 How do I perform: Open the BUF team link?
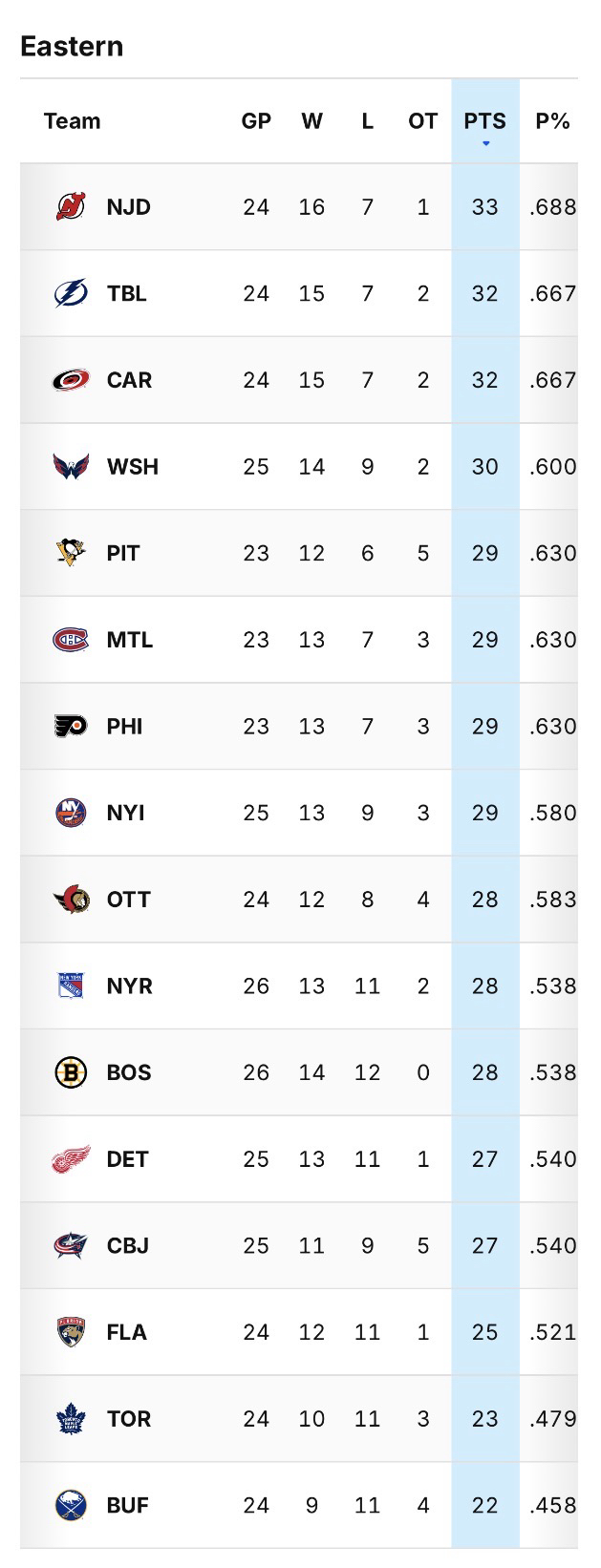[x=127, y=1506]
